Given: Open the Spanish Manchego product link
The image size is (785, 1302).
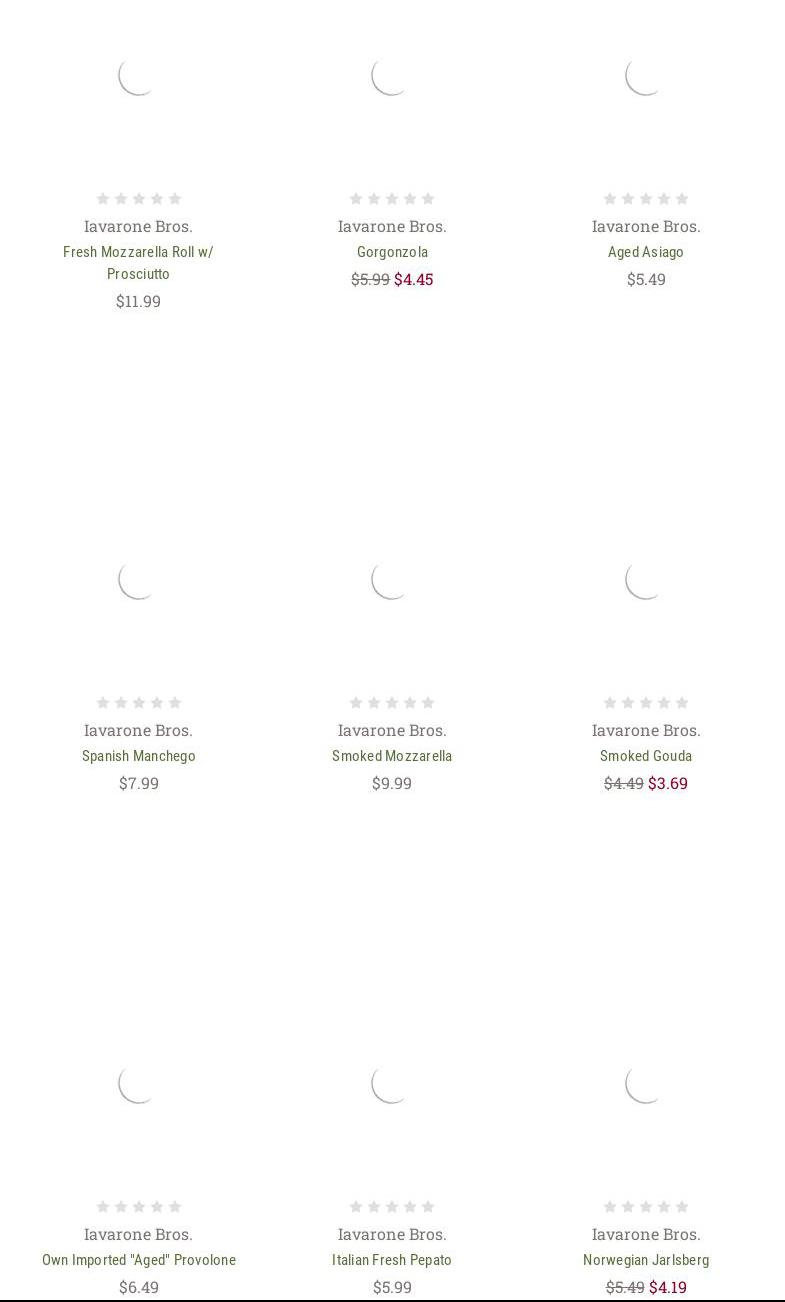Looking at the screenshot, I should coord(138,756).
